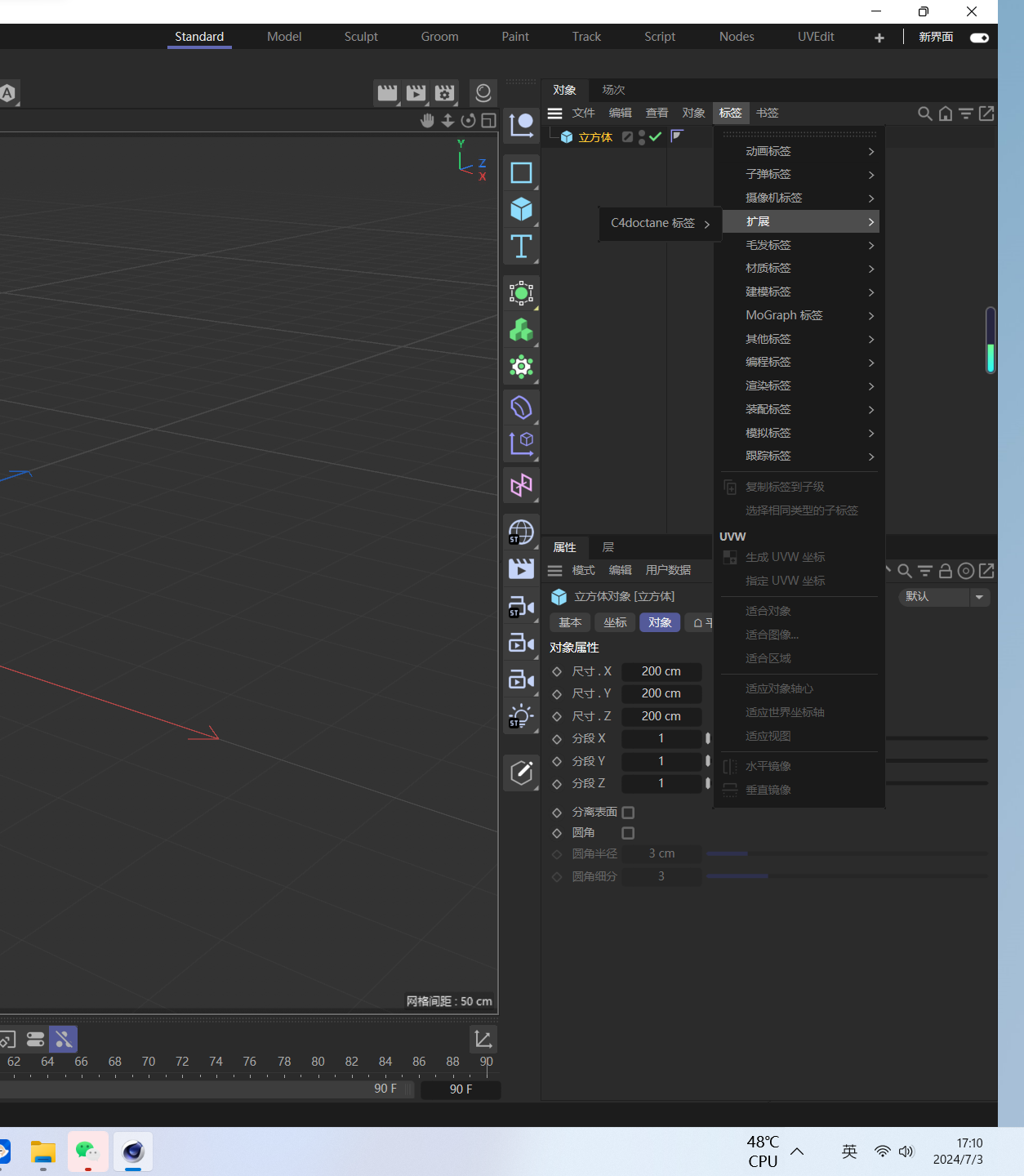Toggle the 新界面 switch
The height and width of the screenshot is (1176, 1024).
979,38
